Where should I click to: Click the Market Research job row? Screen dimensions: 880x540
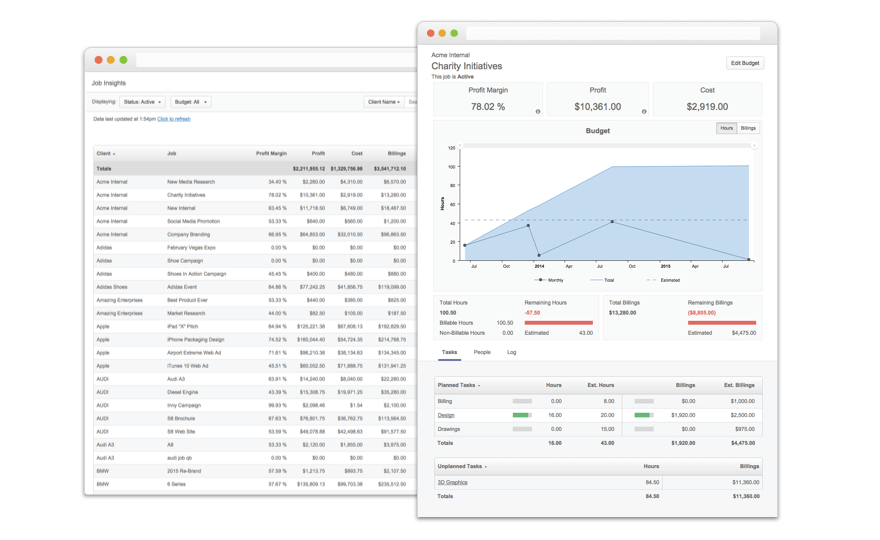tap(255, 313)
